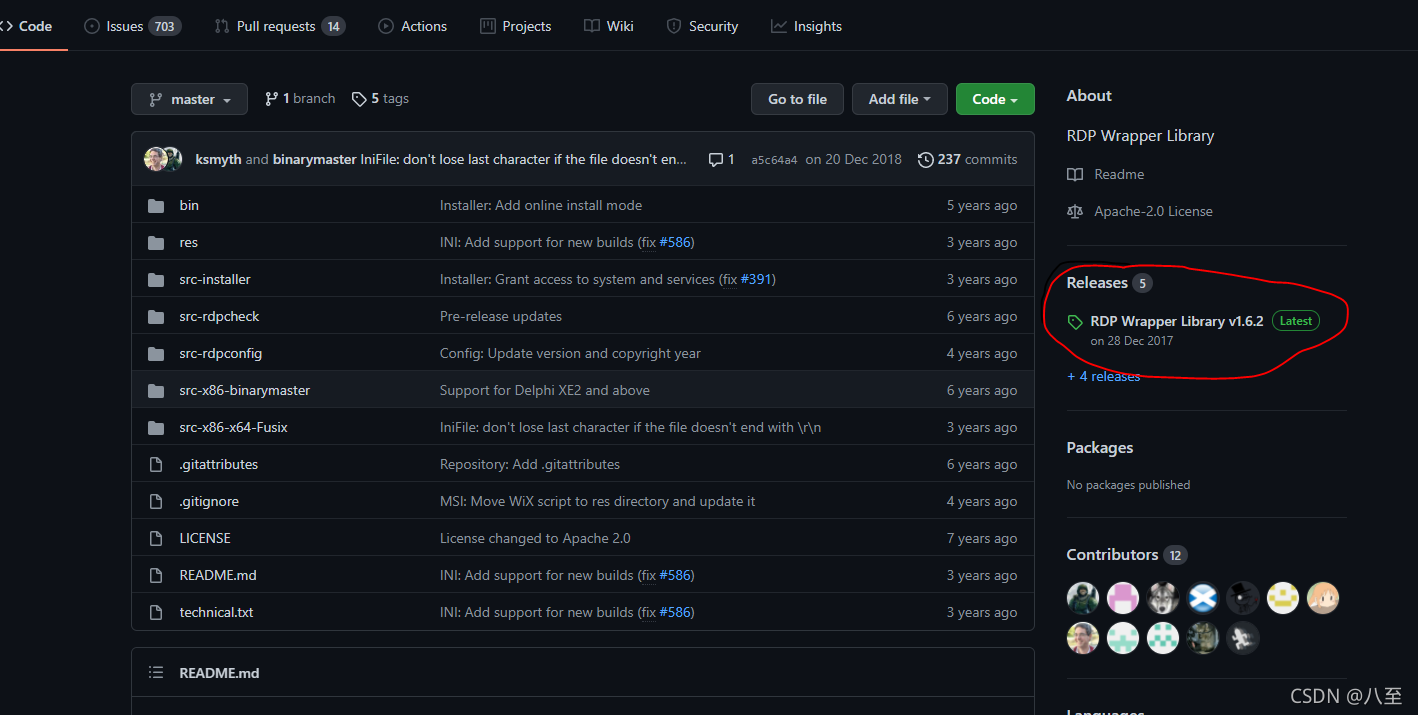Open the technical.txt file
Screen dimensions: 1418x715
[216, 612]
